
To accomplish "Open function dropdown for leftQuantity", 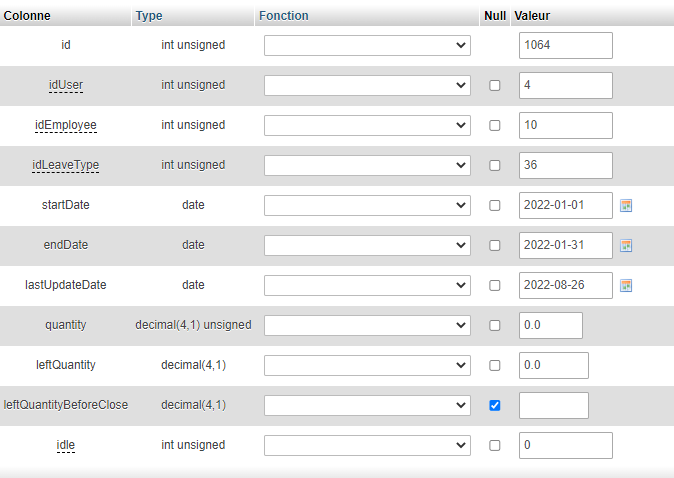I will 367,365.
